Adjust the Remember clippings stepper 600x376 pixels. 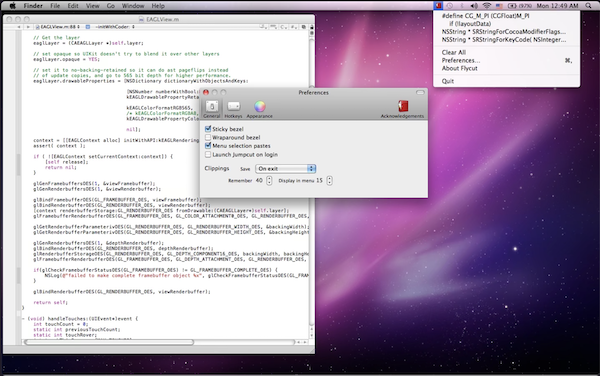269,181
